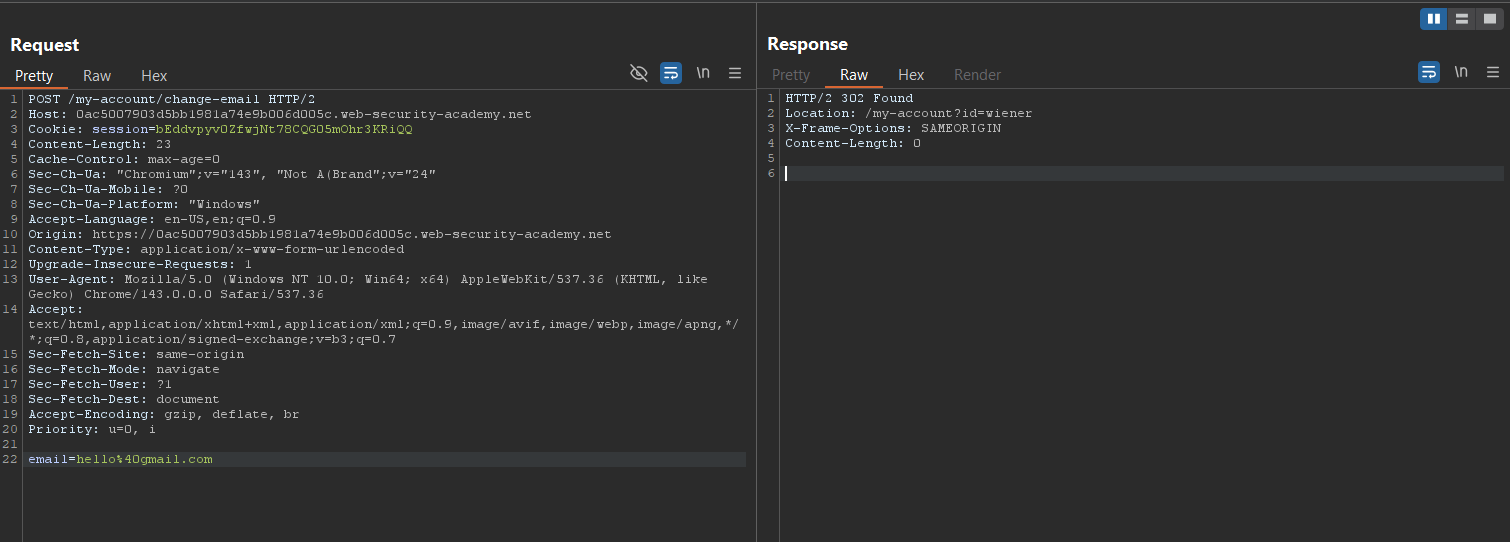The image size is (1510, 542).
Task: Switch Request to Raw tab
Action: pos(97,76)
